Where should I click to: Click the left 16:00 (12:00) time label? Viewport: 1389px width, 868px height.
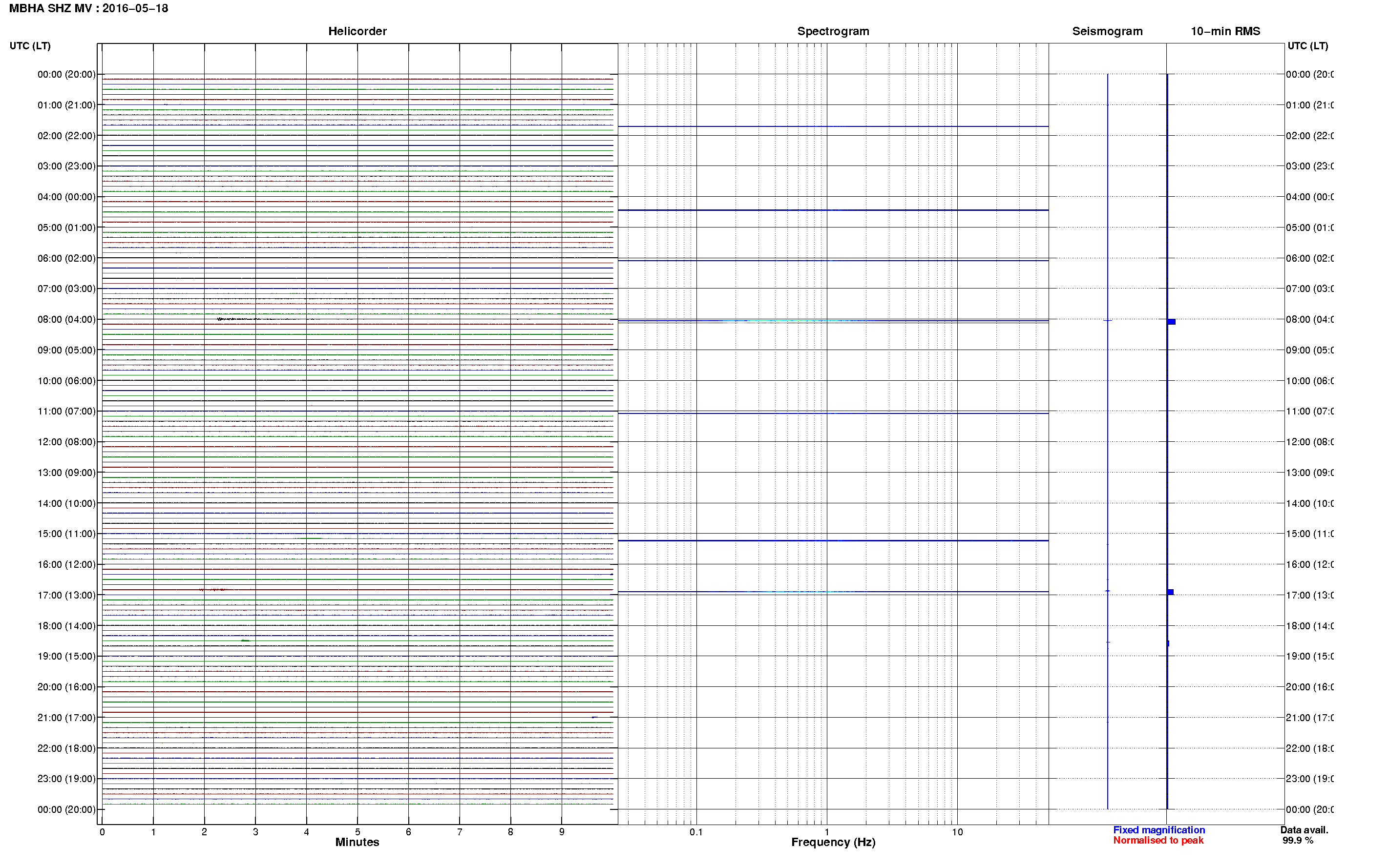66,565
